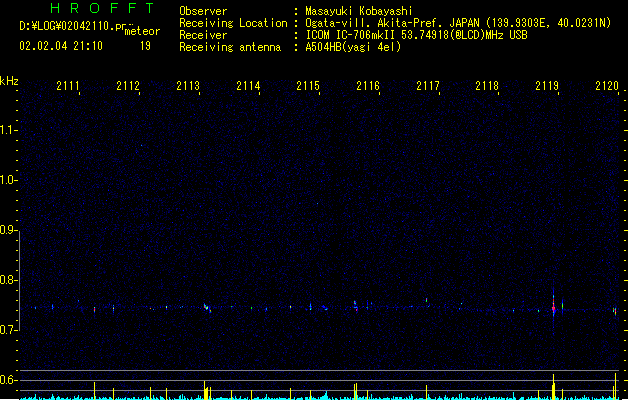Select the observer name Masayuki Kobayashi
The image size is (629, 400).
[359, 11]
